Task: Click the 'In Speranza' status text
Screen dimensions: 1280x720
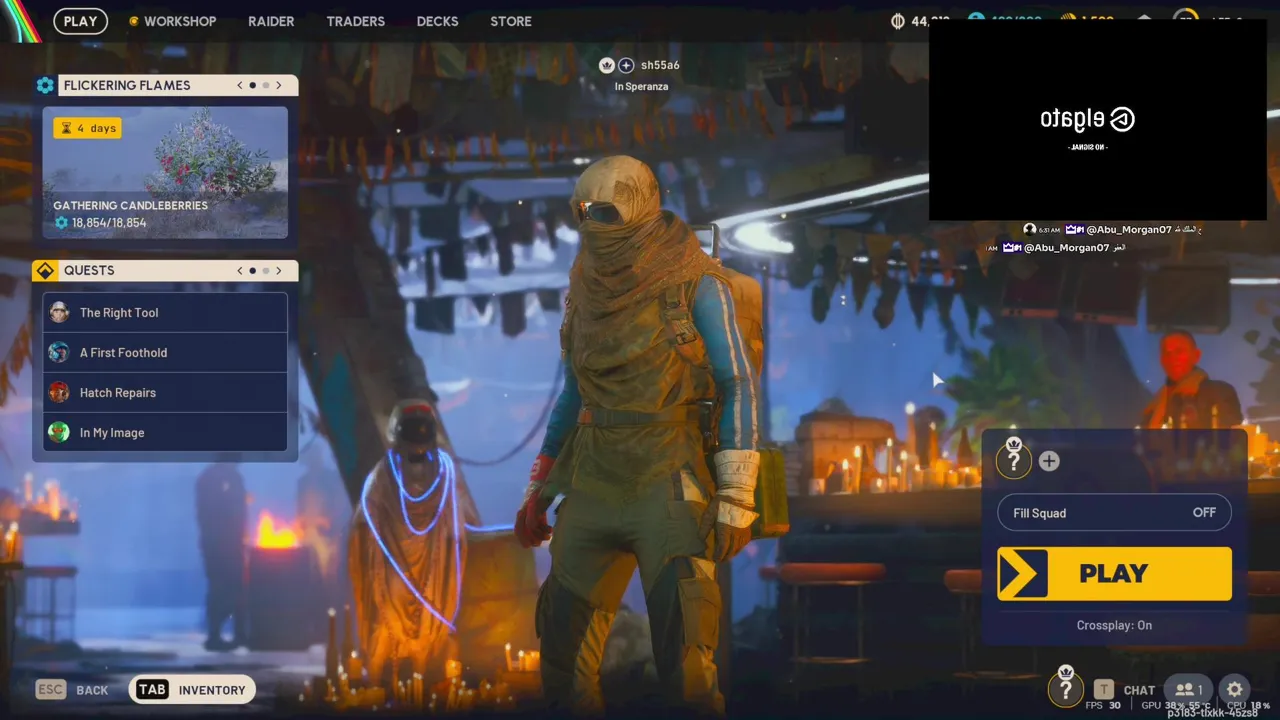Action: 642,86
